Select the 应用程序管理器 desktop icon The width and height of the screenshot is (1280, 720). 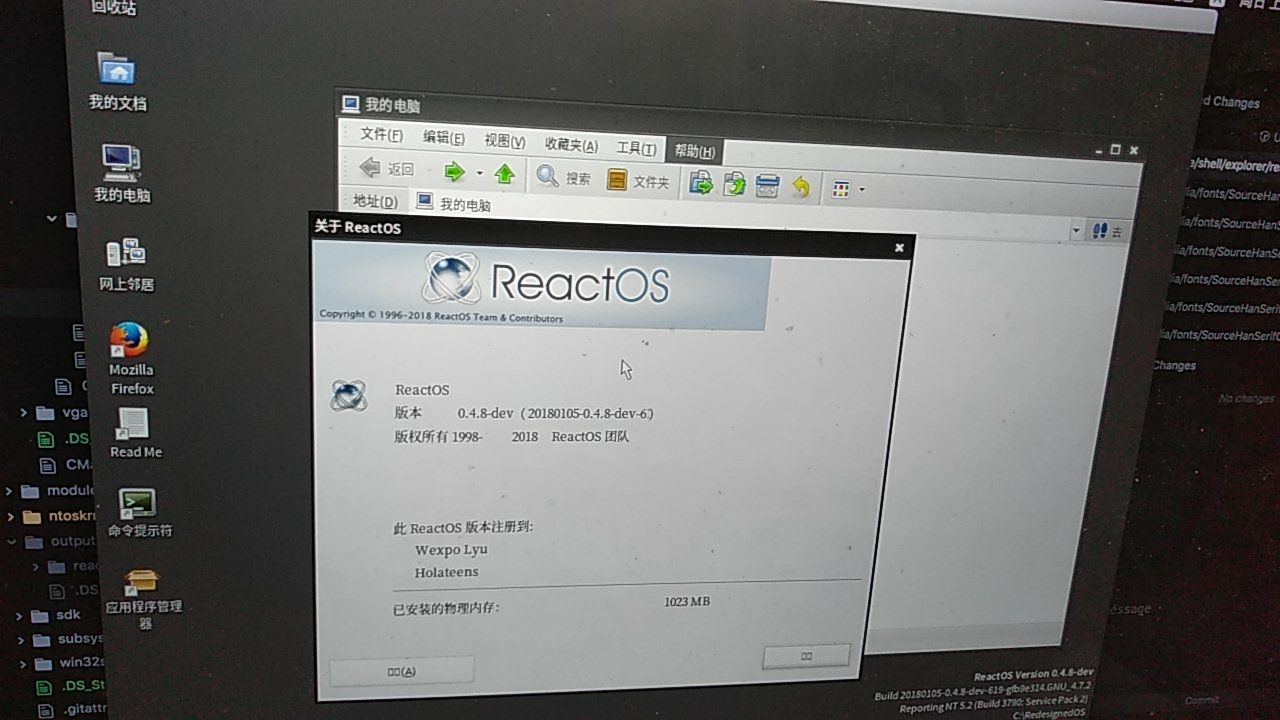(145, 599)
